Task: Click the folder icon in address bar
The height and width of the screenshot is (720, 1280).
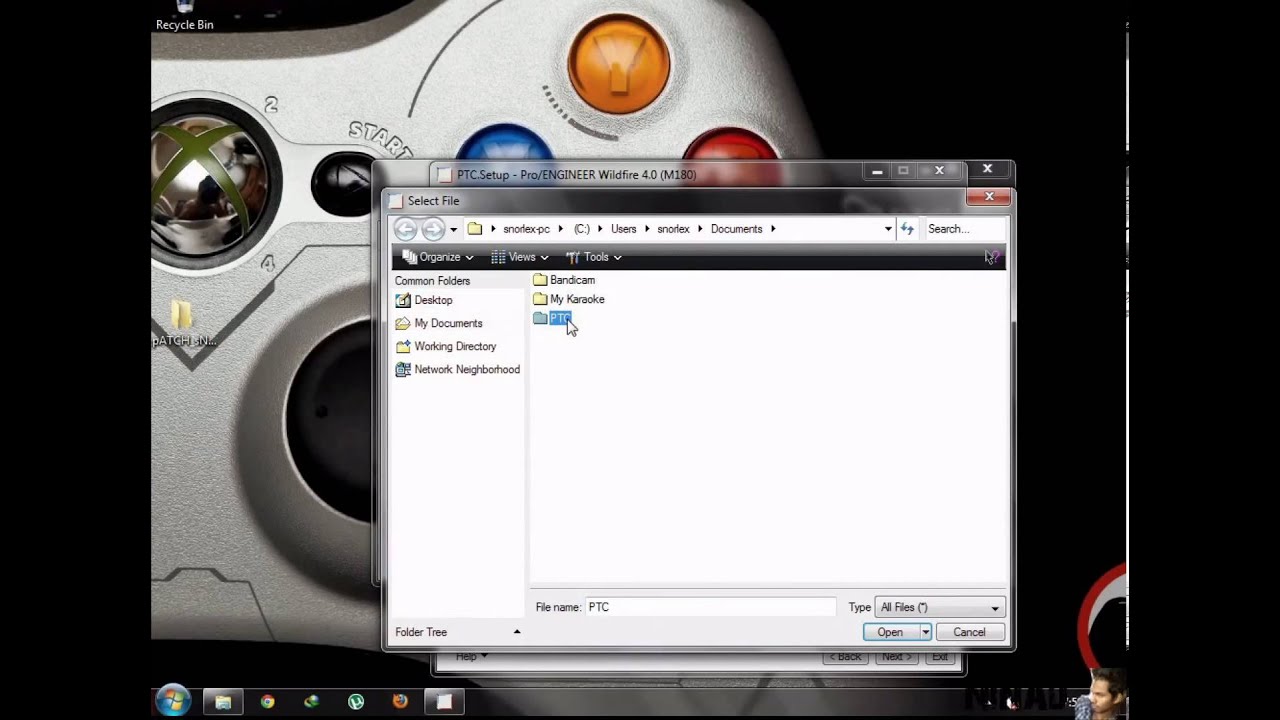Action: point(475,229)
